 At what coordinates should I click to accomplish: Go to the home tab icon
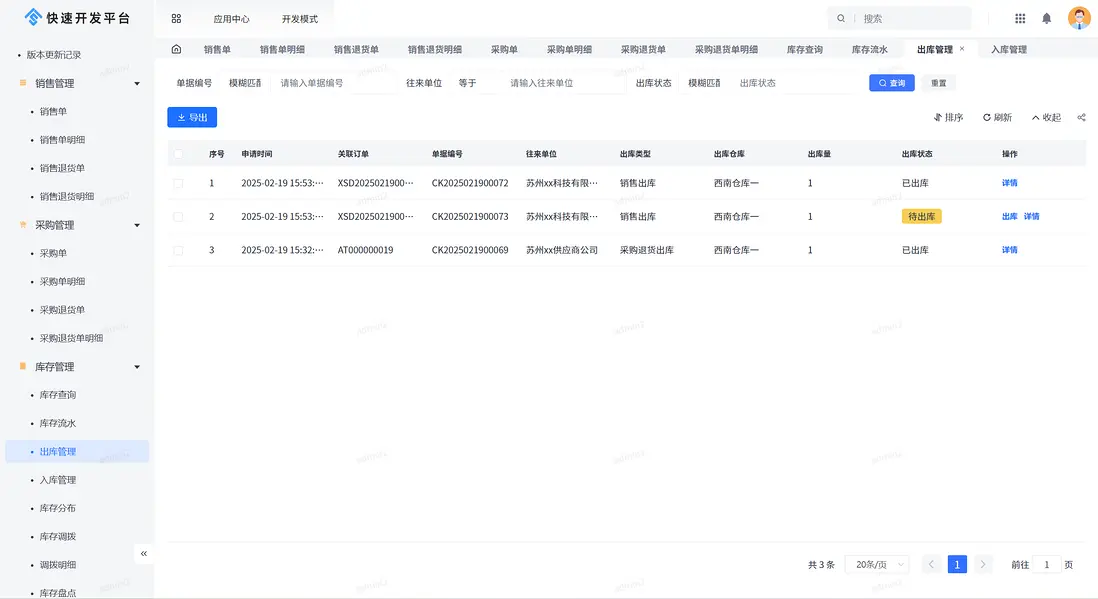tap(176, 49)
